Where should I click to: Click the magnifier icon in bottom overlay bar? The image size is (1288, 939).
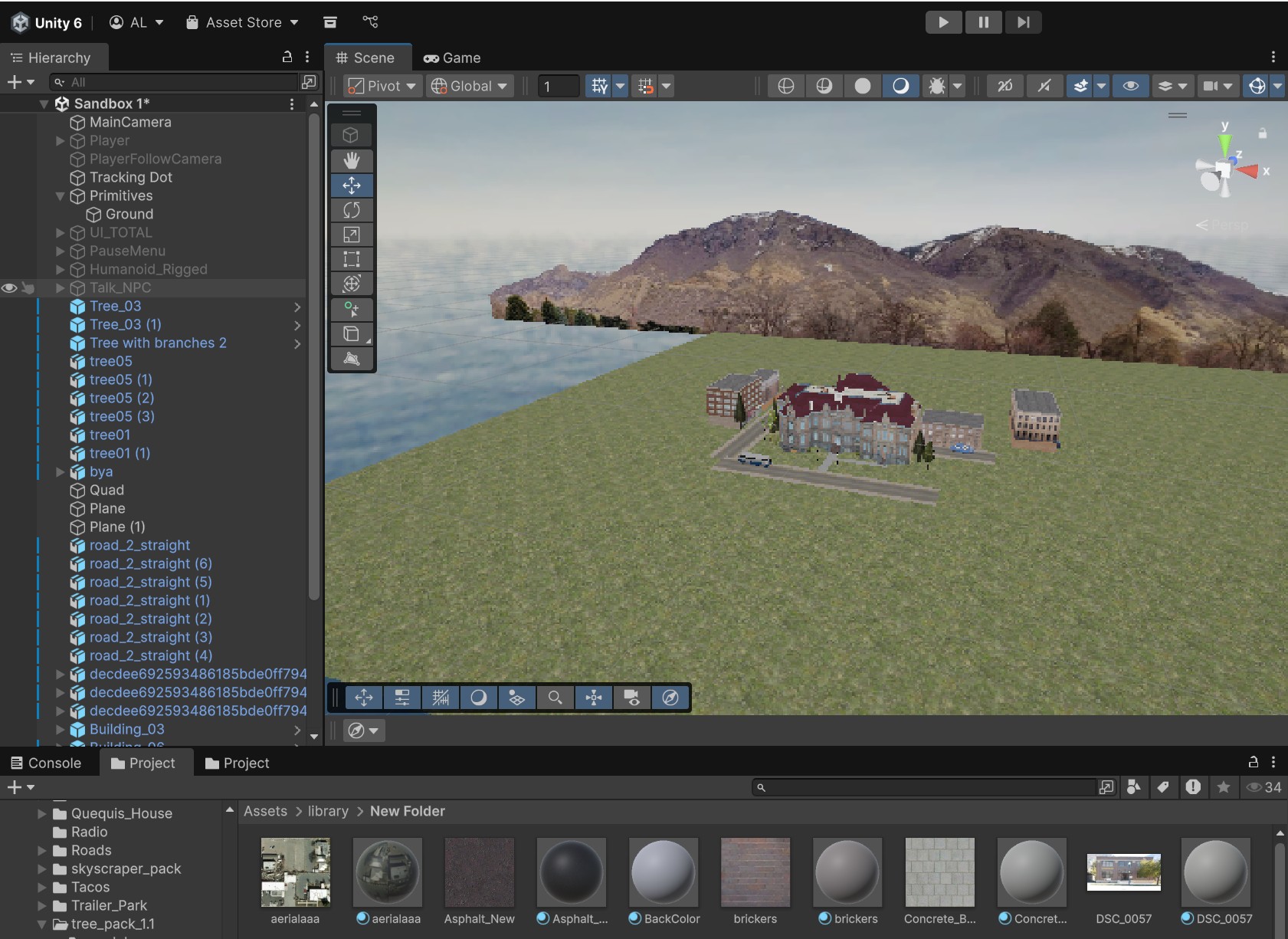tap(556, 698)
